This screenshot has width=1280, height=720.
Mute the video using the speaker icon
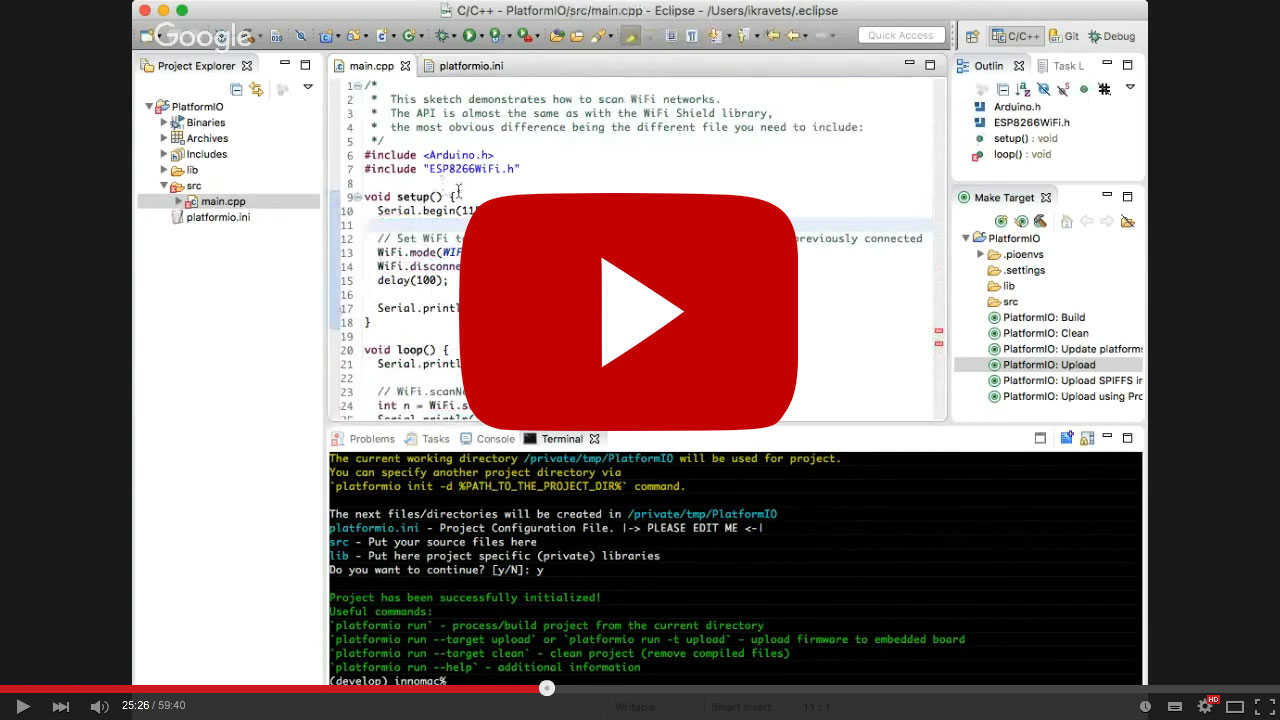click(99, 706)
